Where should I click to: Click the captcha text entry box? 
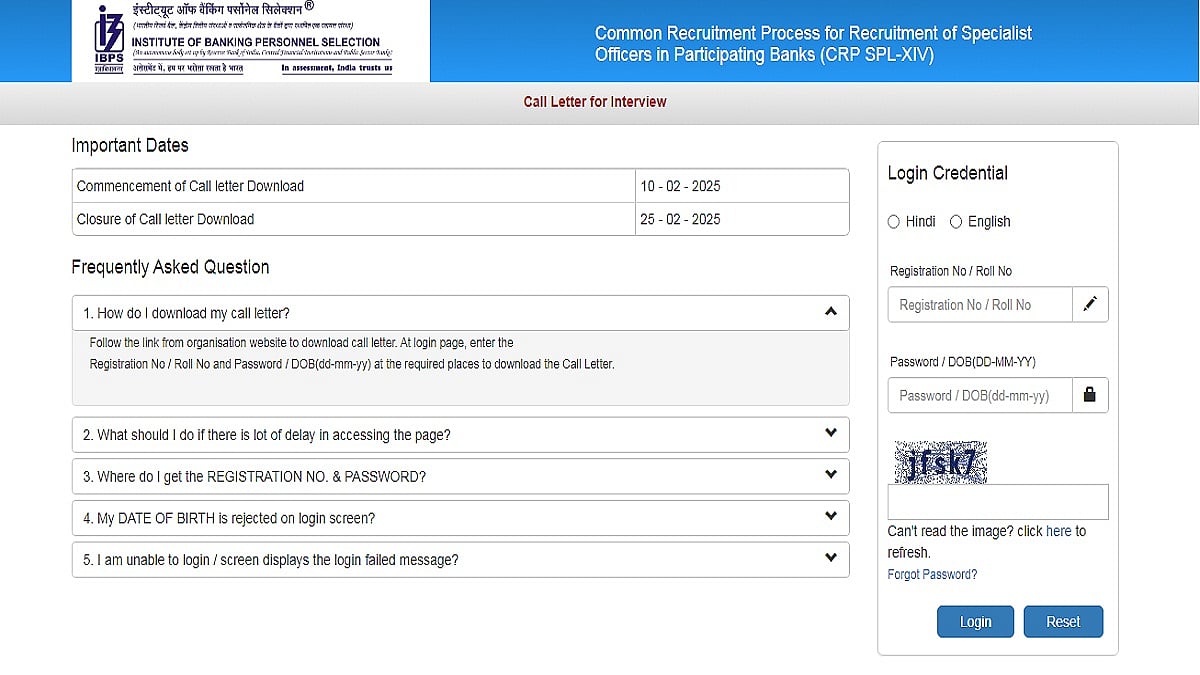click(x=998, y=502)
